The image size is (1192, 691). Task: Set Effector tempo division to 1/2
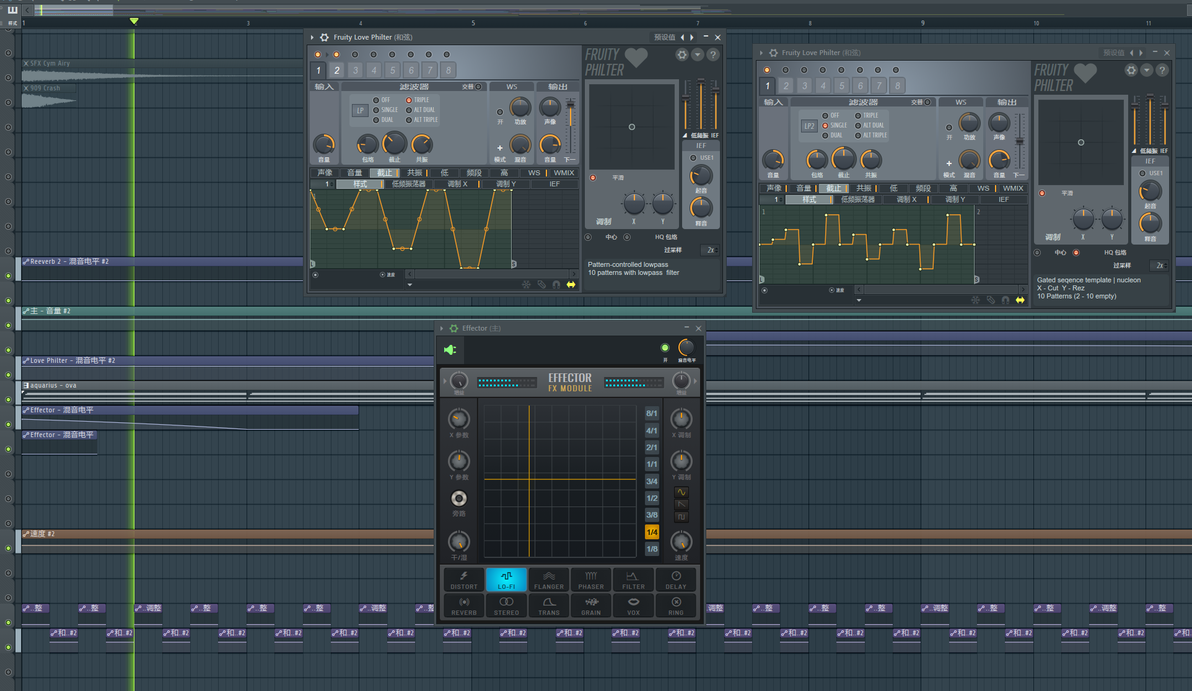(x=651, y=498)
